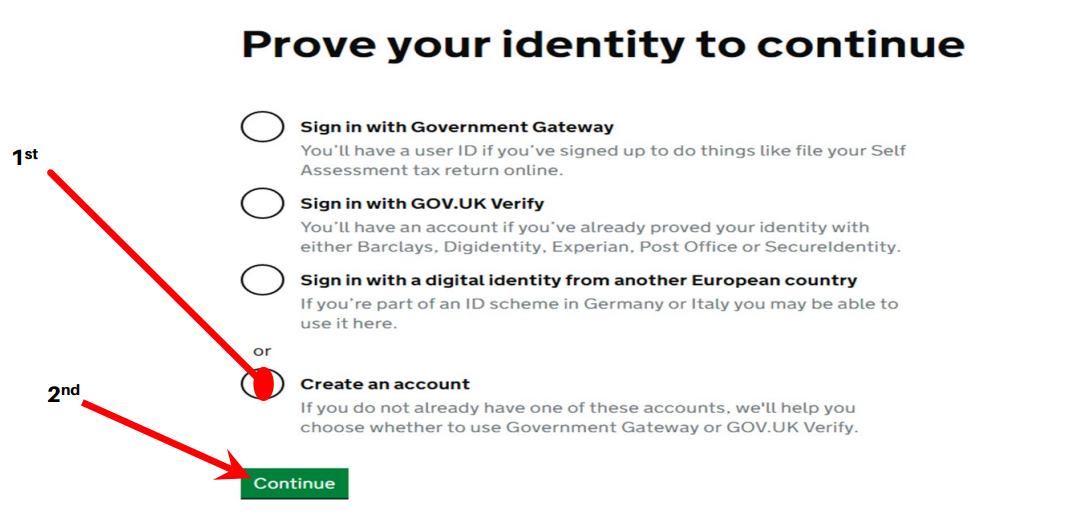Click the '1st' annotation label

(24, 157)
